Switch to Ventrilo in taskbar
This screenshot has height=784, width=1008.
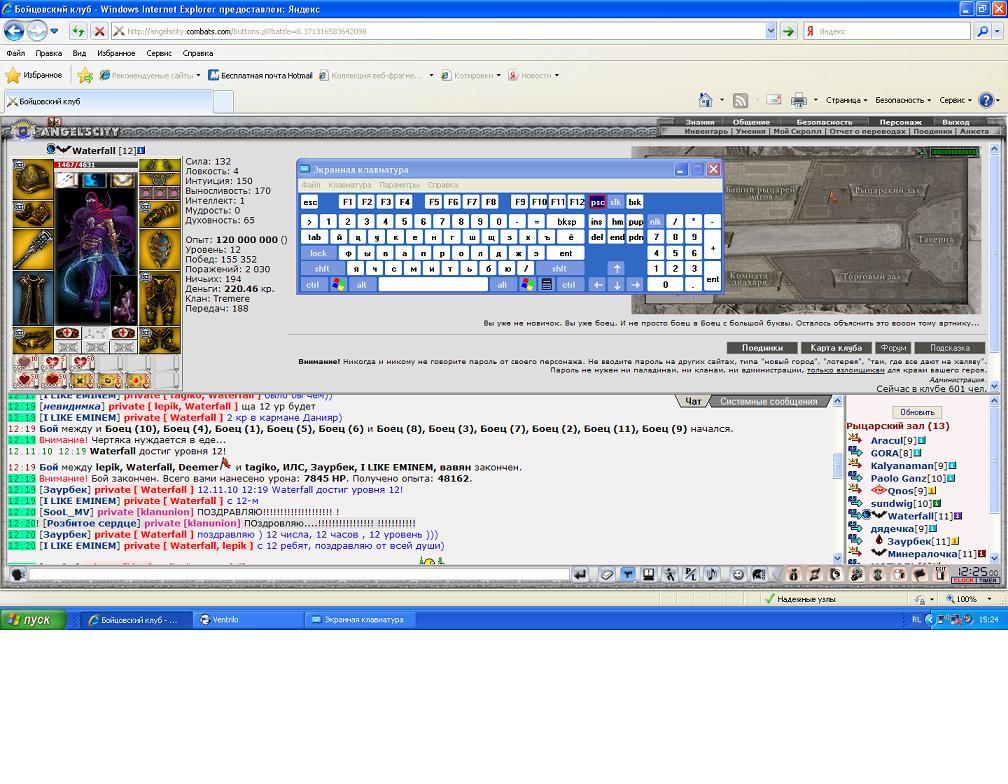248,619
